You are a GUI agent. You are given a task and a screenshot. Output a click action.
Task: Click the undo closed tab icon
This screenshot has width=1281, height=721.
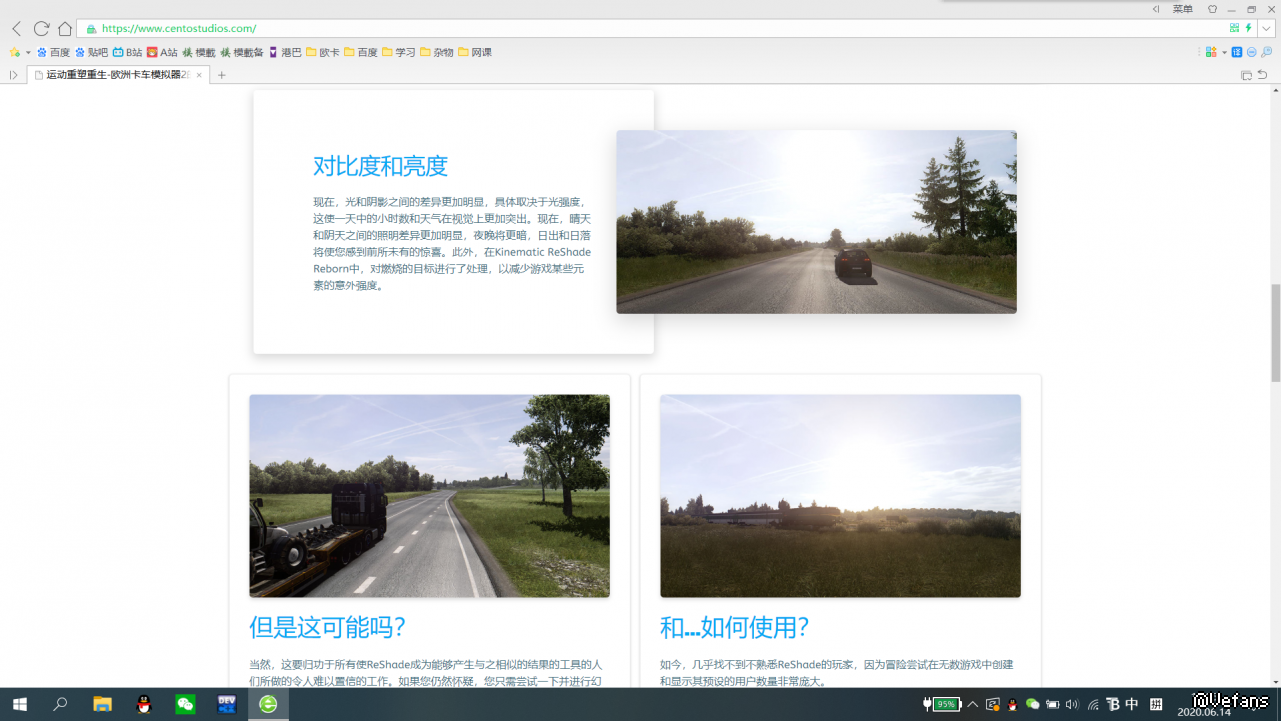coord(1262,75)
